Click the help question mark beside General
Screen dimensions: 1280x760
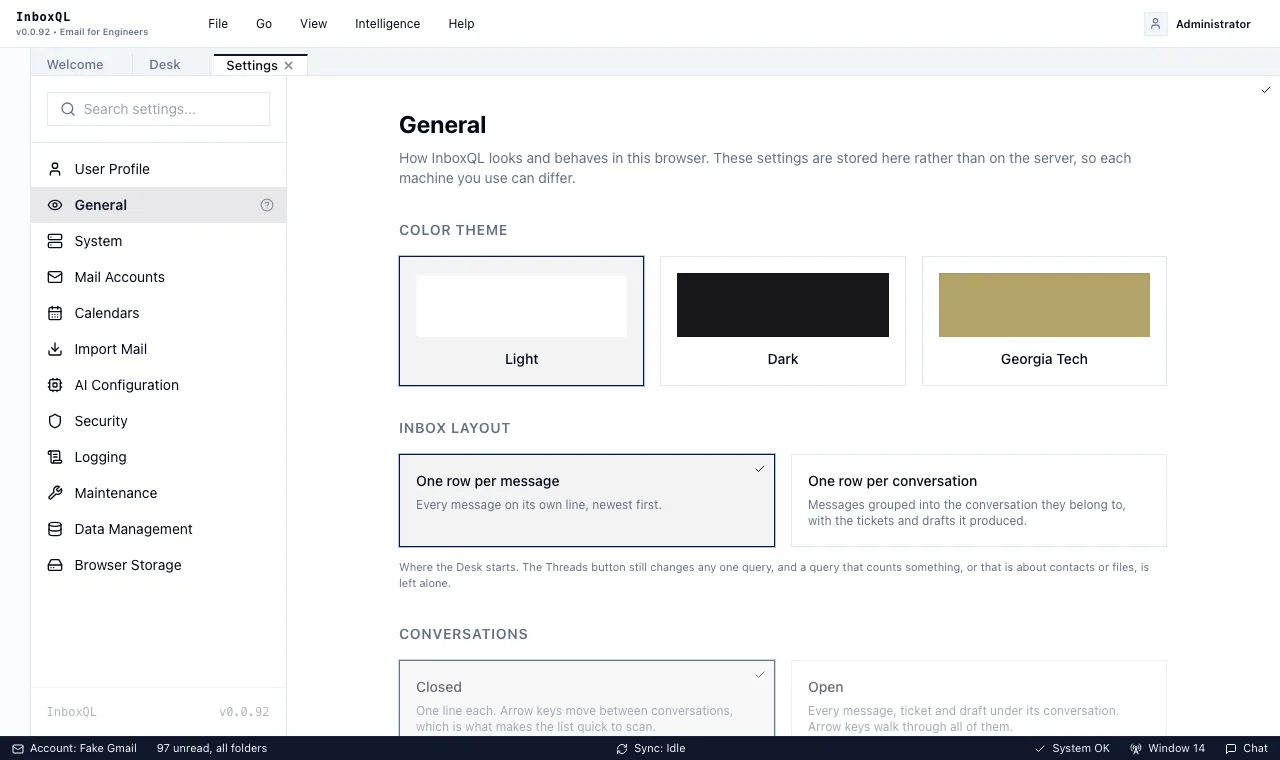coord(267,205)
